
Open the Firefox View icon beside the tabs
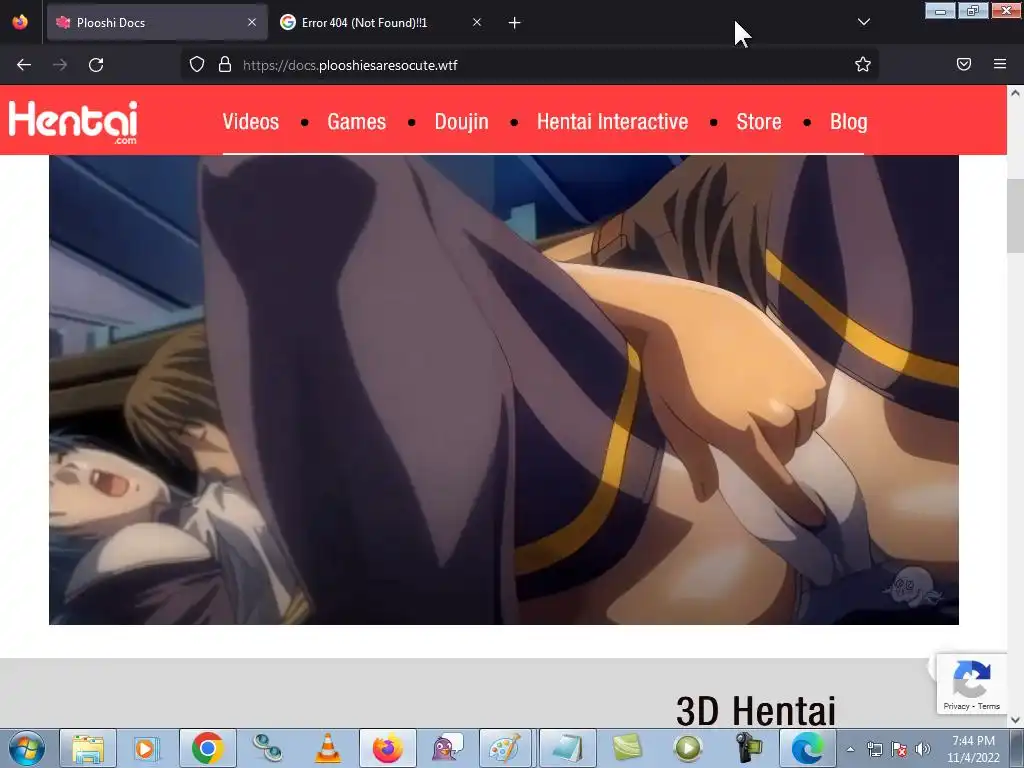(x=20, y=22)
